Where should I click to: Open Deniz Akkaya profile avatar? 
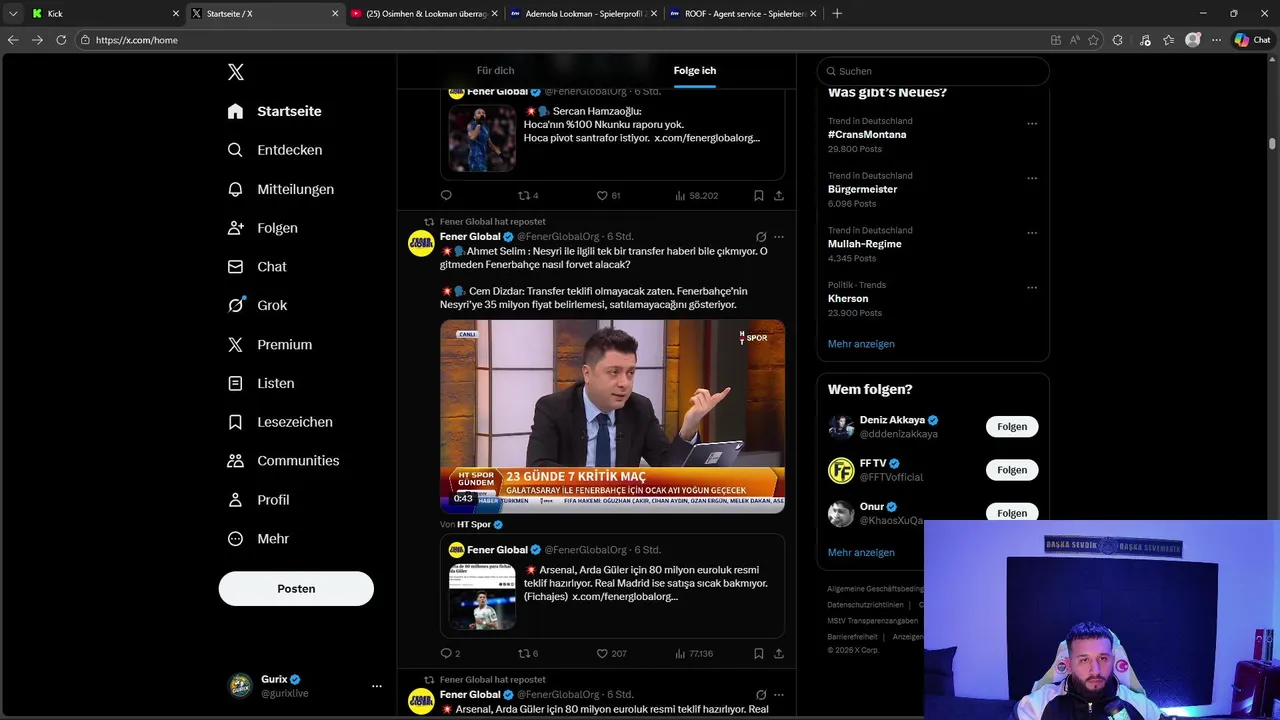841,427
